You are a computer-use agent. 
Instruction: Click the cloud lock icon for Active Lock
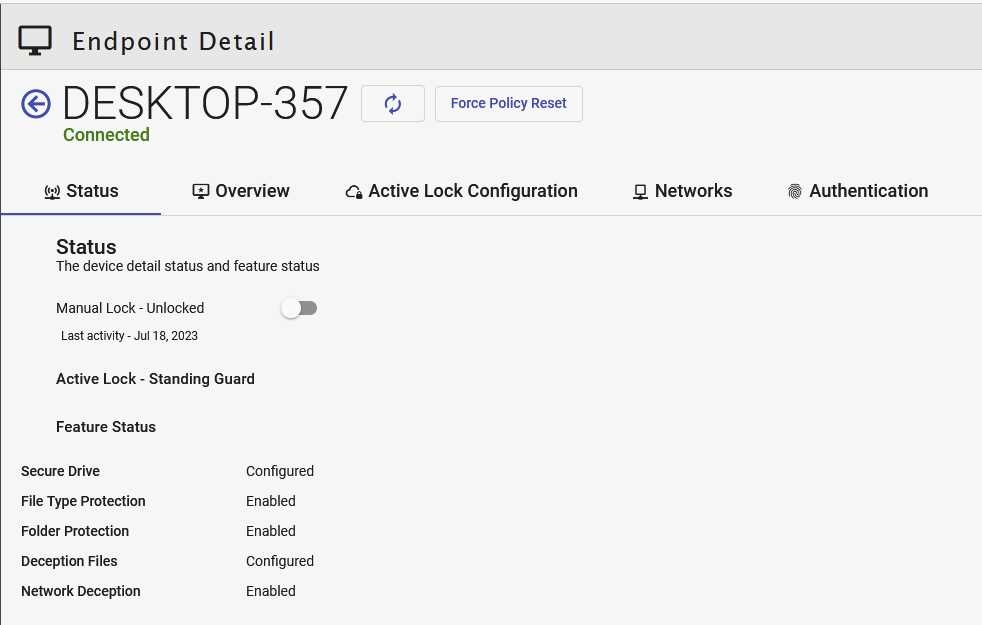[x=354, y=192]
